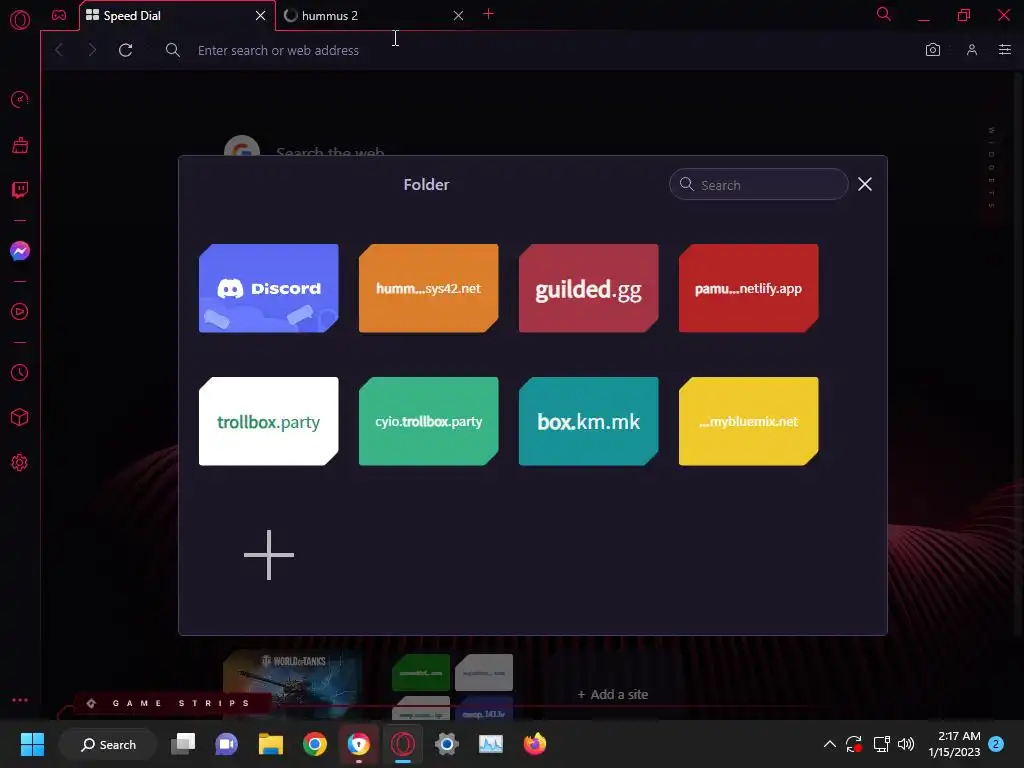Go back with the back arrow
Viewport: 1024px width, 768px height.
[59, 50]
